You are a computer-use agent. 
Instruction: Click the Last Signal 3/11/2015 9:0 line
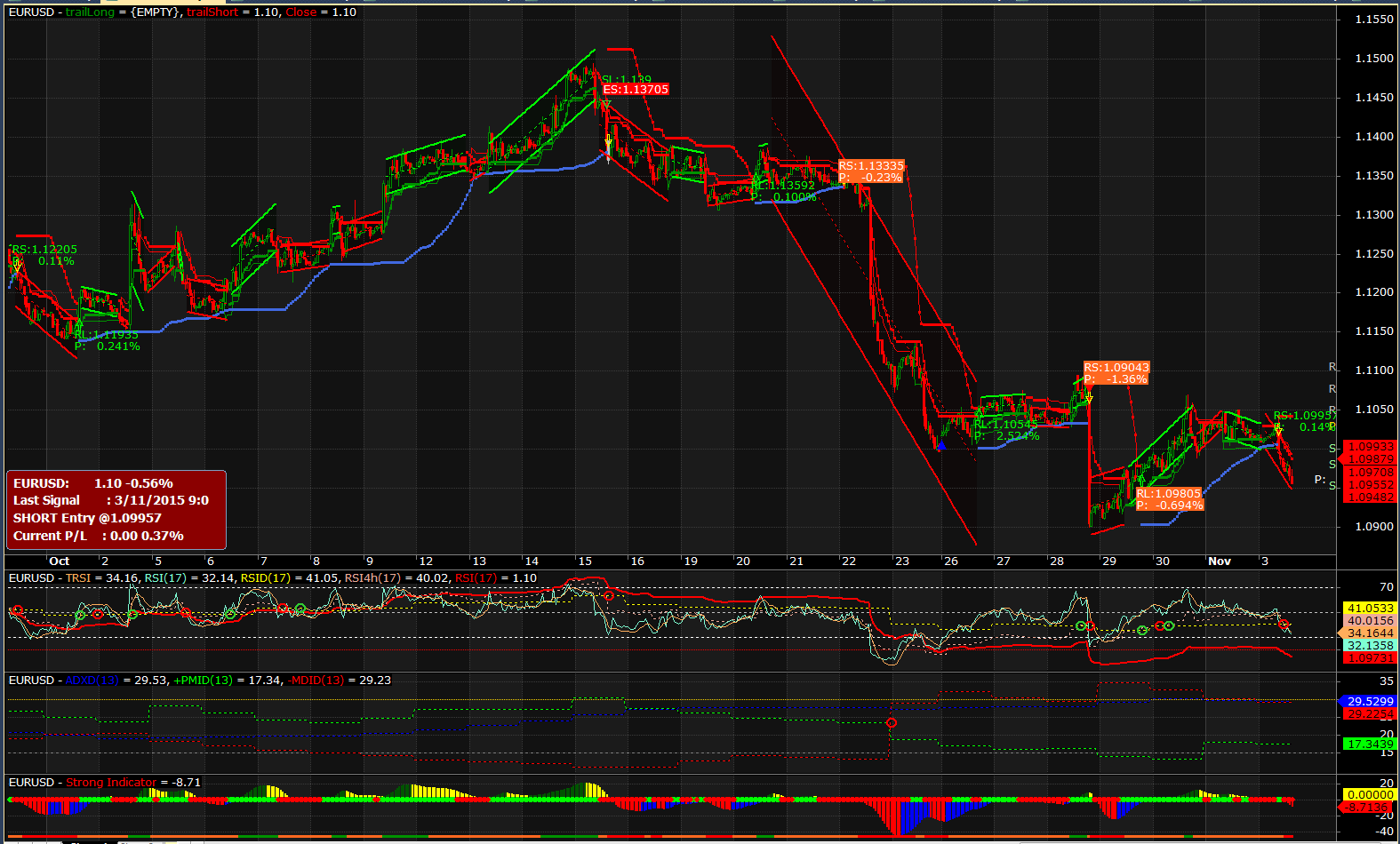coord(111,500)
